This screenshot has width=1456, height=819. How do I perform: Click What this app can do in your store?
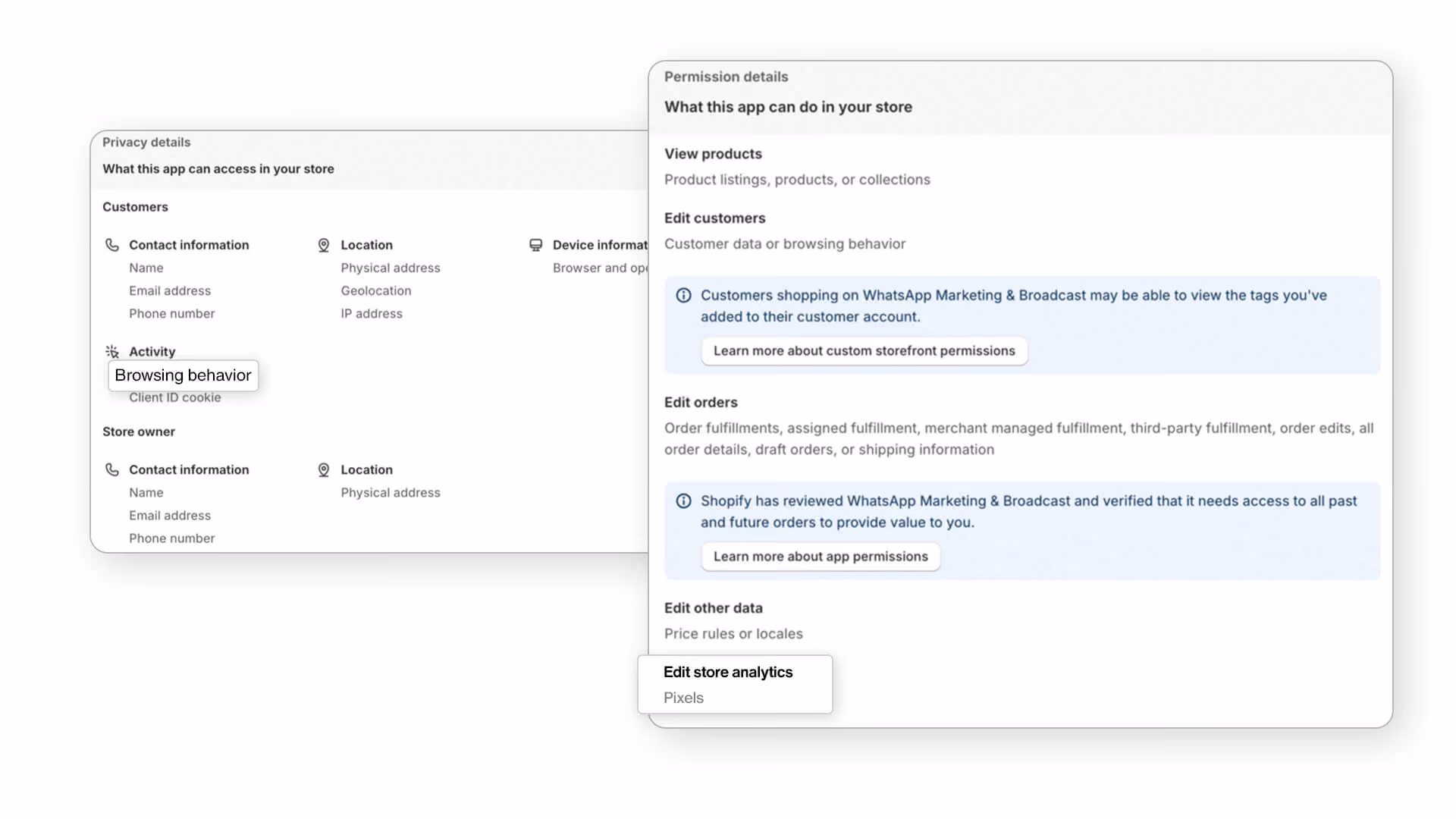click(789, 107)
